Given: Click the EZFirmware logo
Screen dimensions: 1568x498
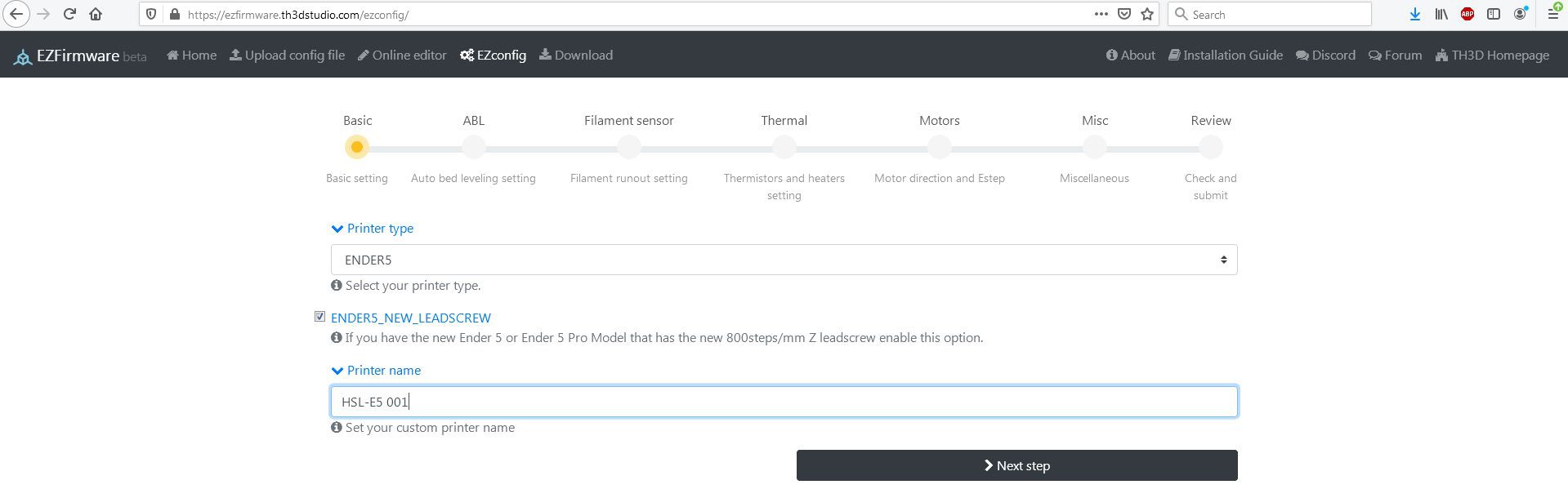Looking at the screenshot, I should [x=80, y=56].
